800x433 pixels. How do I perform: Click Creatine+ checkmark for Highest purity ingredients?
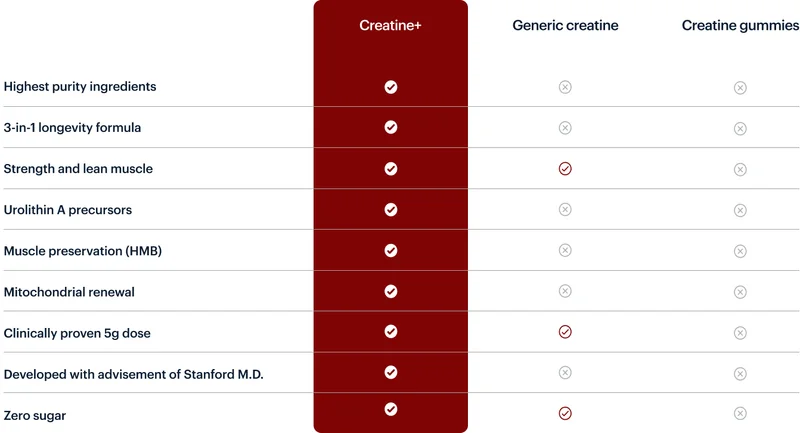(x=391, y=87)
